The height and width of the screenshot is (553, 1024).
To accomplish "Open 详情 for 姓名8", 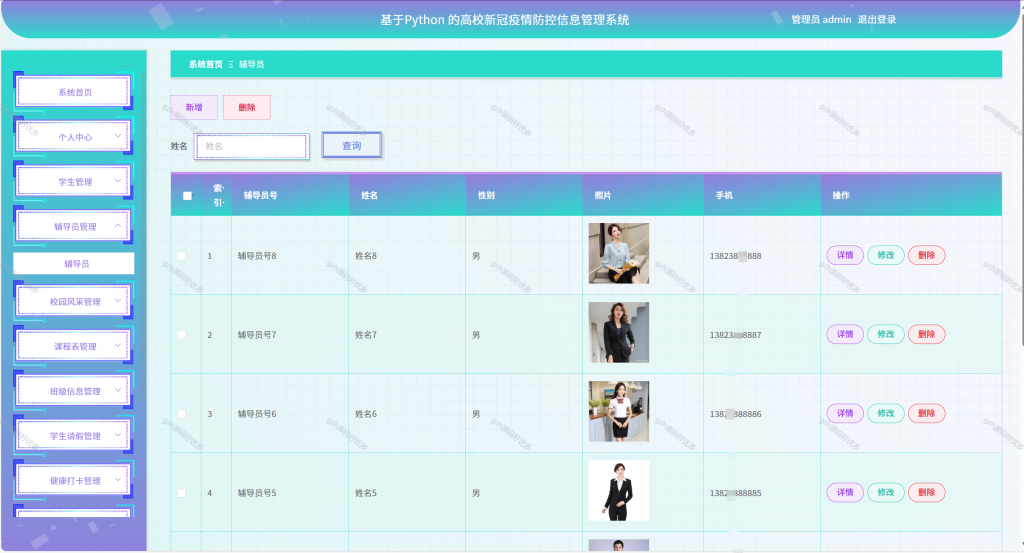I will tap(845, 255).
